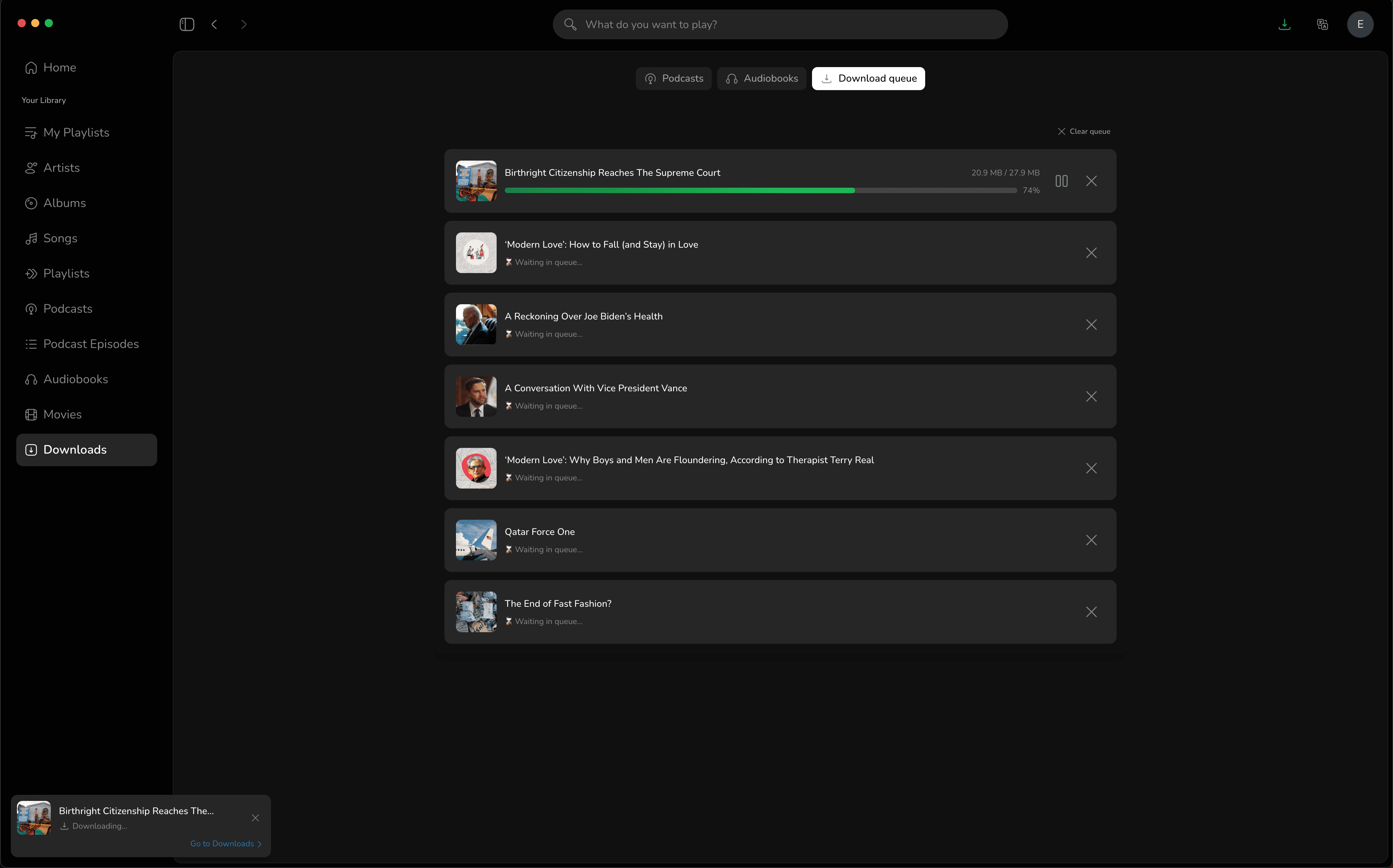Open Home in the sidebar
This screenshot has width=1393, height=868.
[x=86, y=67]
